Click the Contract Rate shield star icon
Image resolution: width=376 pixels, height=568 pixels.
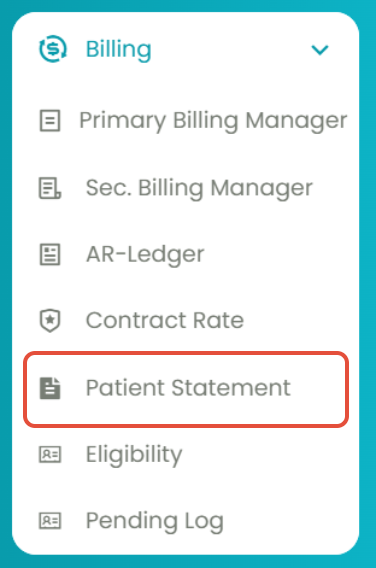click(50, 321)
